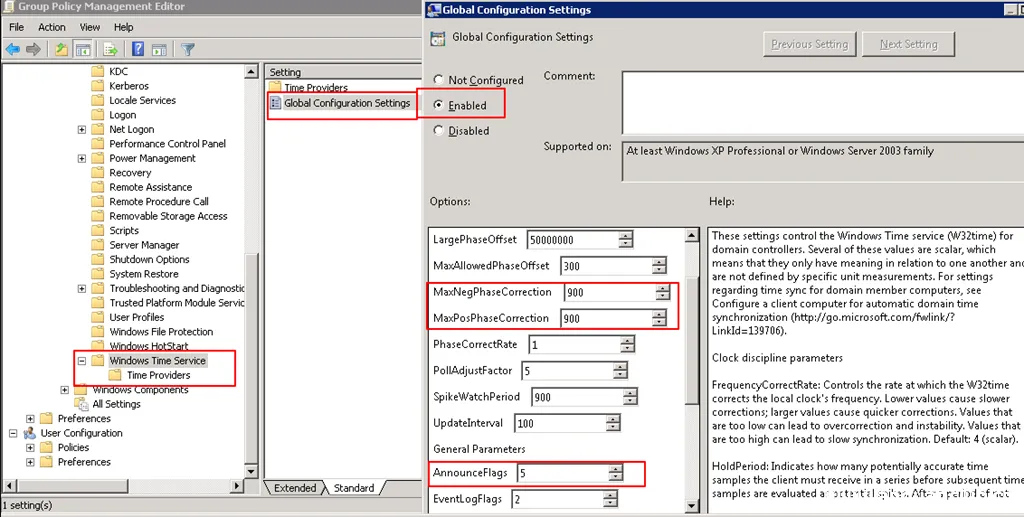
Task: Collapse the User Configuration node
Action: point(13,433)
